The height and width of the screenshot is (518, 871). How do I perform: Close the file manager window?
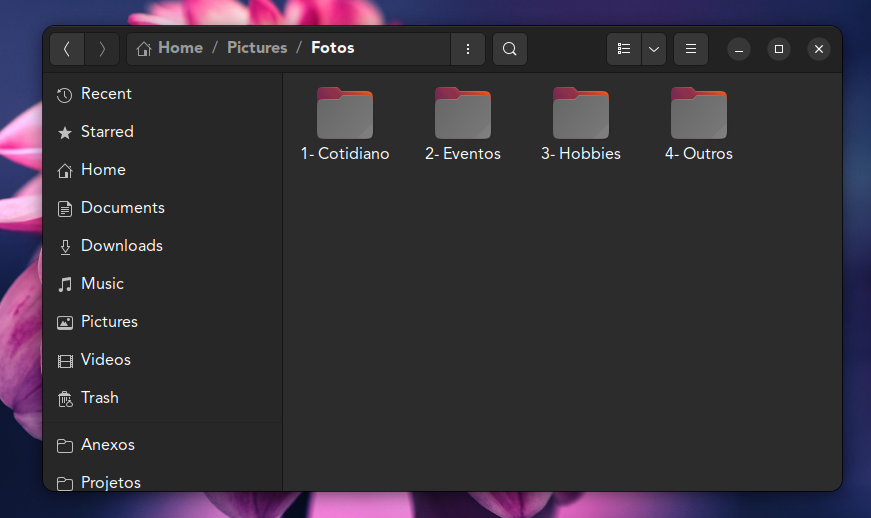click(x=819, y=49)
